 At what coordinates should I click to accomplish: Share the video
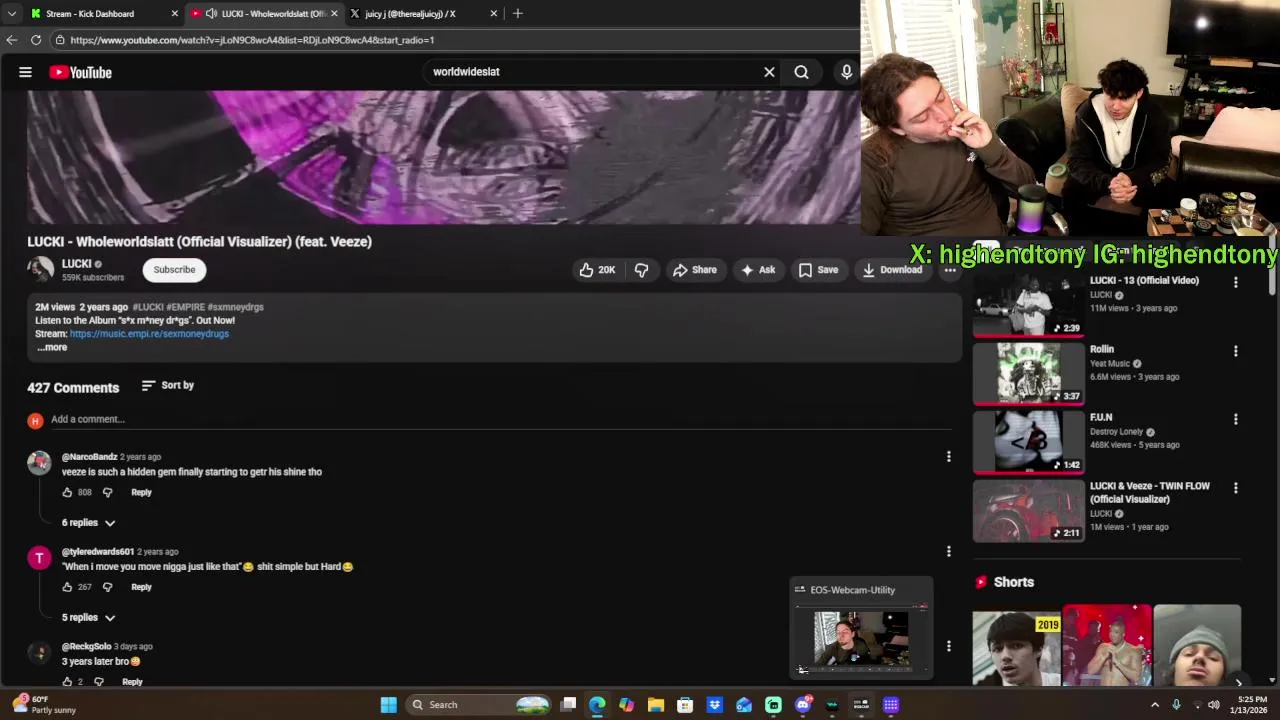tap(694, 270)
